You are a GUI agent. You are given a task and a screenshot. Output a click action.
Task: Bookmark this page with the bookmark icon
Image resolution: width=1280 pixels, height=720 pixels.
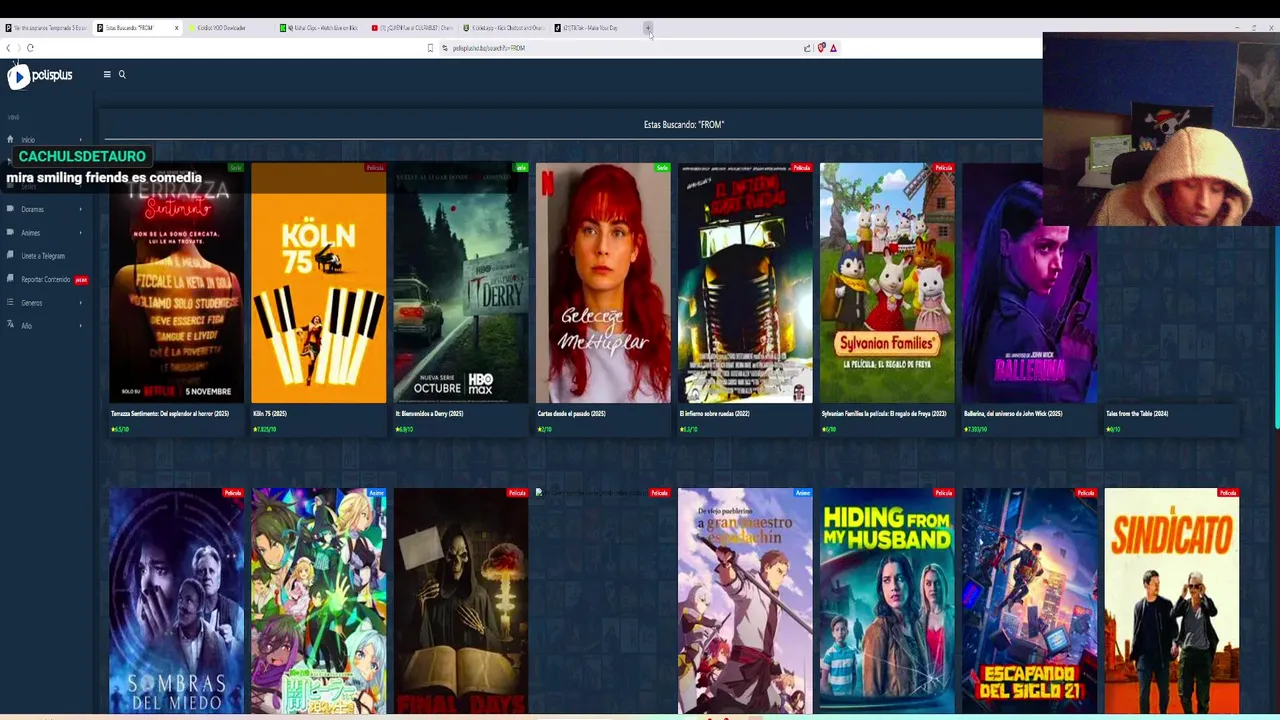click(430, 48)
